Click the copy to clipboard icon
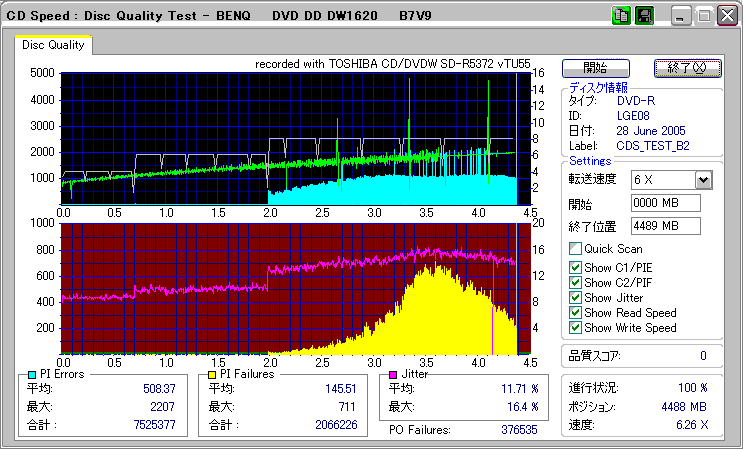743x449 pixels. point(620,15)
